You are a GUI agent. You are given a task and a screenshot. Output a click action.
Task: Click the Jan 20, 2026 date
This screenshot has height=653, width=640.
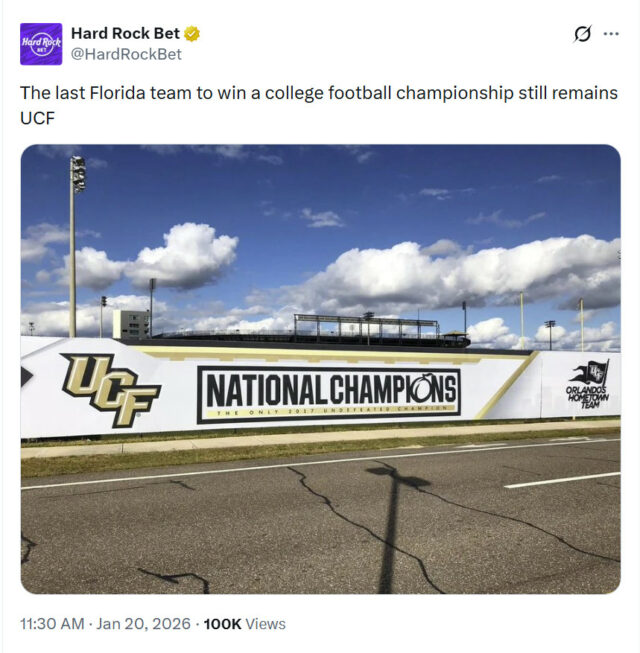(x=143, y=623)
